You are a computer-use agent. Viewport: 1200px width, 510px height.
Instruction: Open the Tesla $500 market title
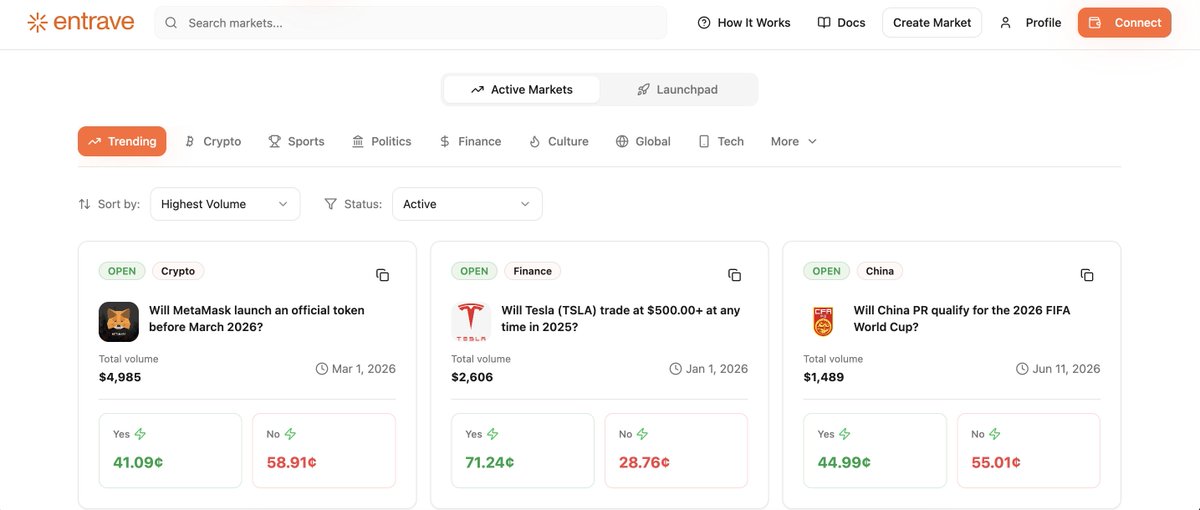621,318
